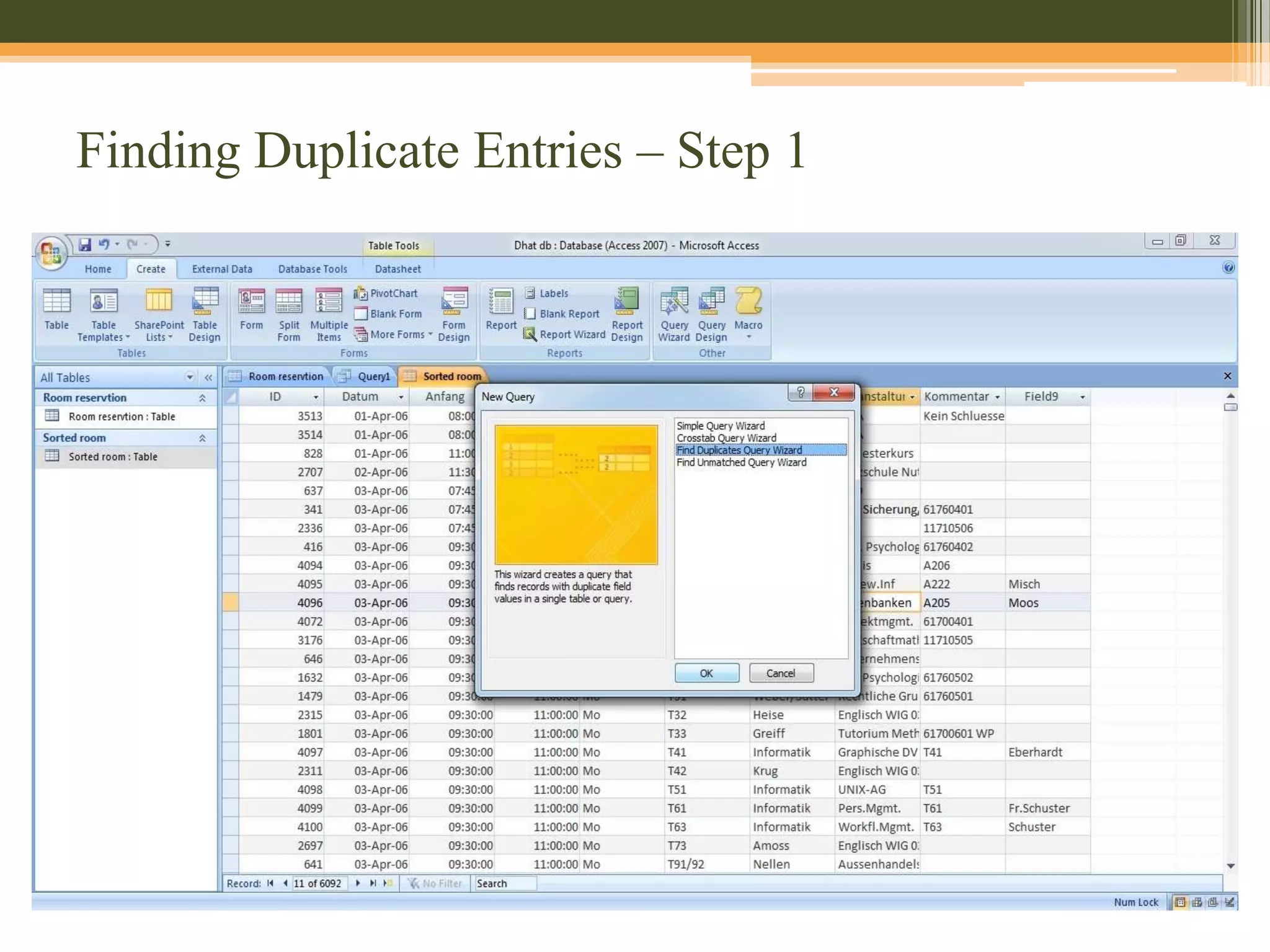Click the Report Wizard icon
1270x952 pixels.
pos(530,334)
